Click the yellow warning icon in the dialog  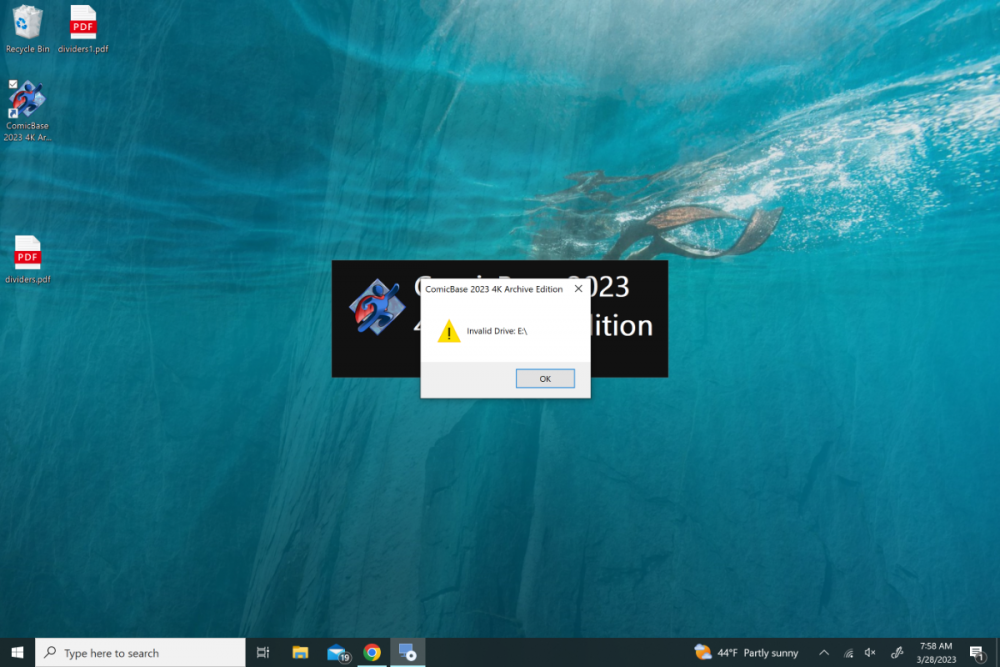pyautogui.click(x=449, y=331)
